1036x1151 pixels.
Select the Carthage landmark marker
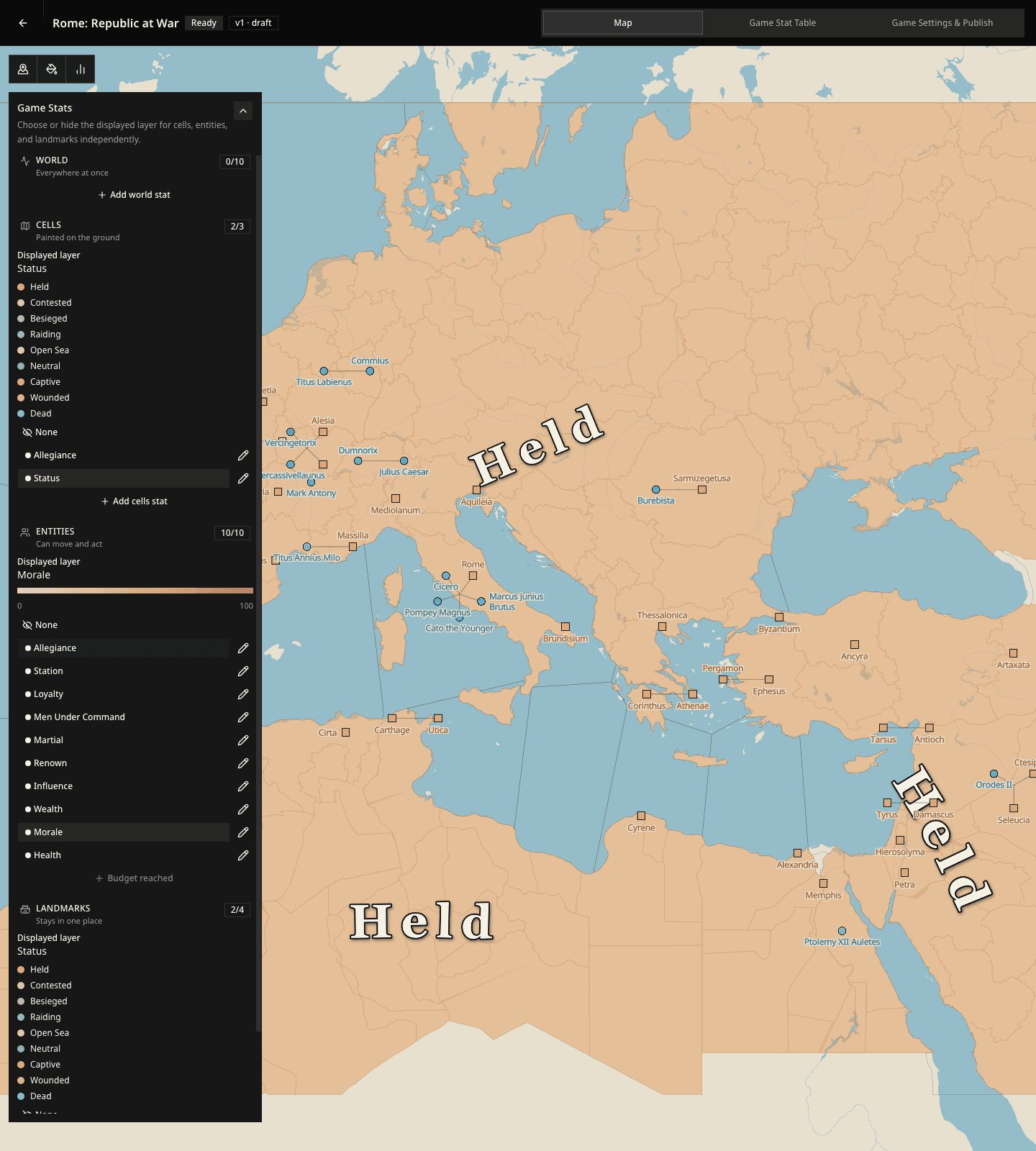392,719
